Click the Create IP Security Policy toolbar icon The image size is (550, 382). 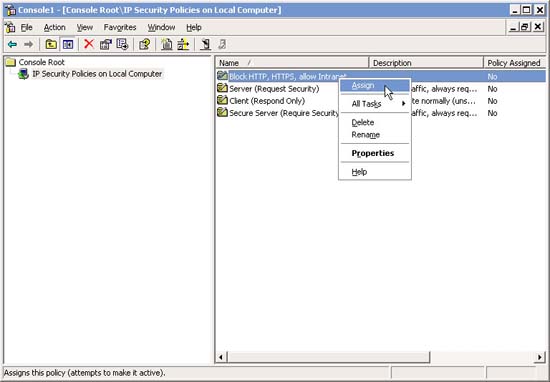click(166, 45)
